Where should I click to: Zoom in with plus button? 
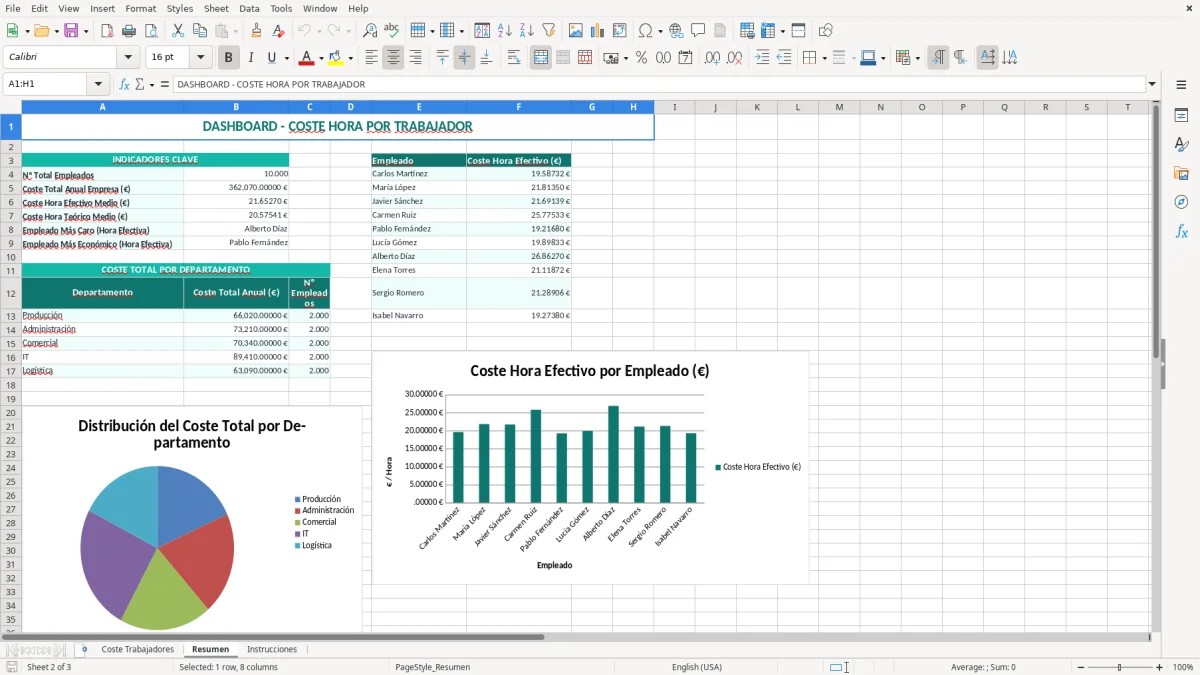click(1160, 667)
